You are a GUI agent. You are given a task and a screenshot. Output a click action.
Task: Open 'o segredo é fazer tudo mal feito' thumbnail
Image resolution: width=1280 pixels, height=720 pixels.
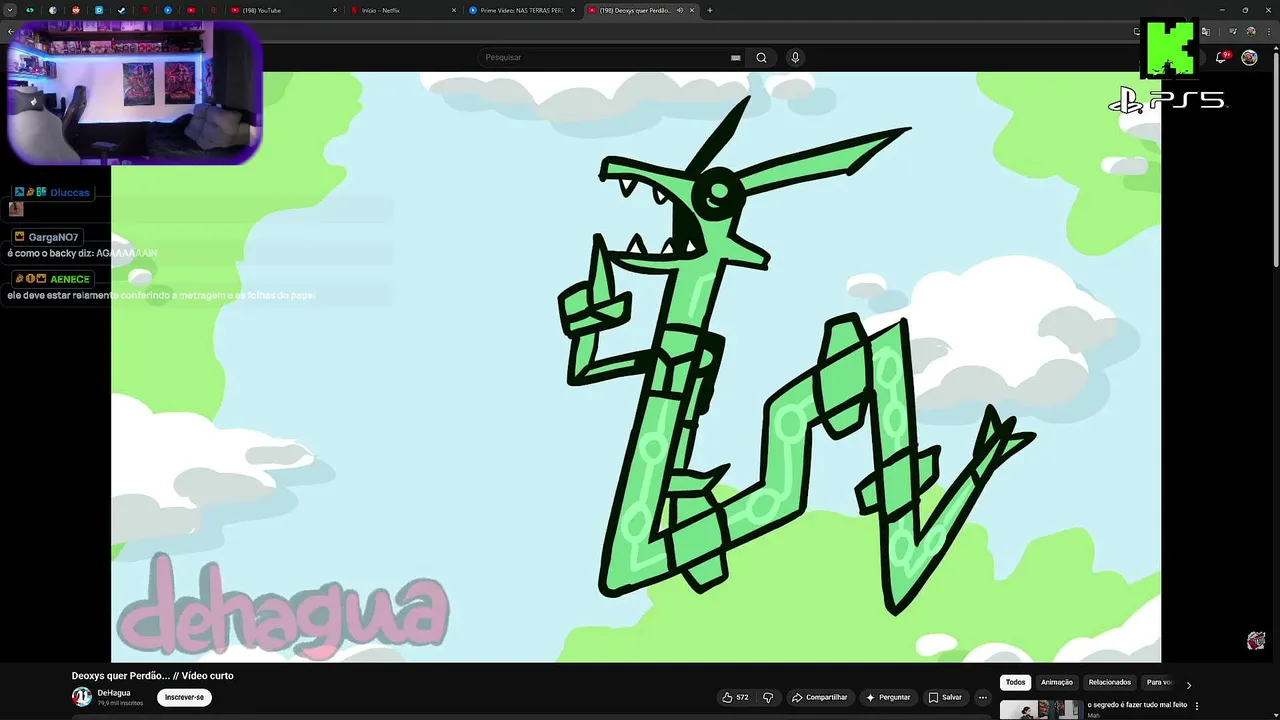click(1040, 710)
